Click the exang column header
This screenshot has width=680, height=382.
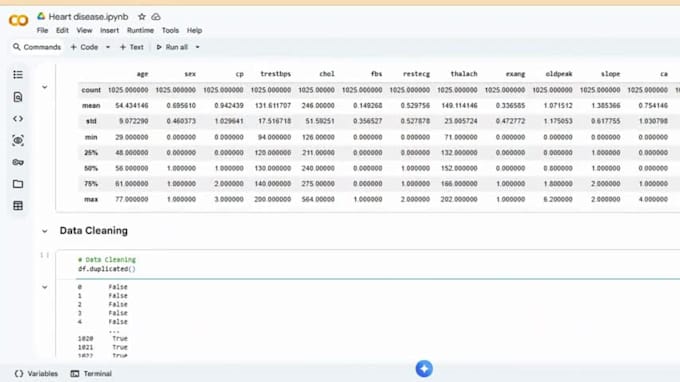tap(515, 74)
